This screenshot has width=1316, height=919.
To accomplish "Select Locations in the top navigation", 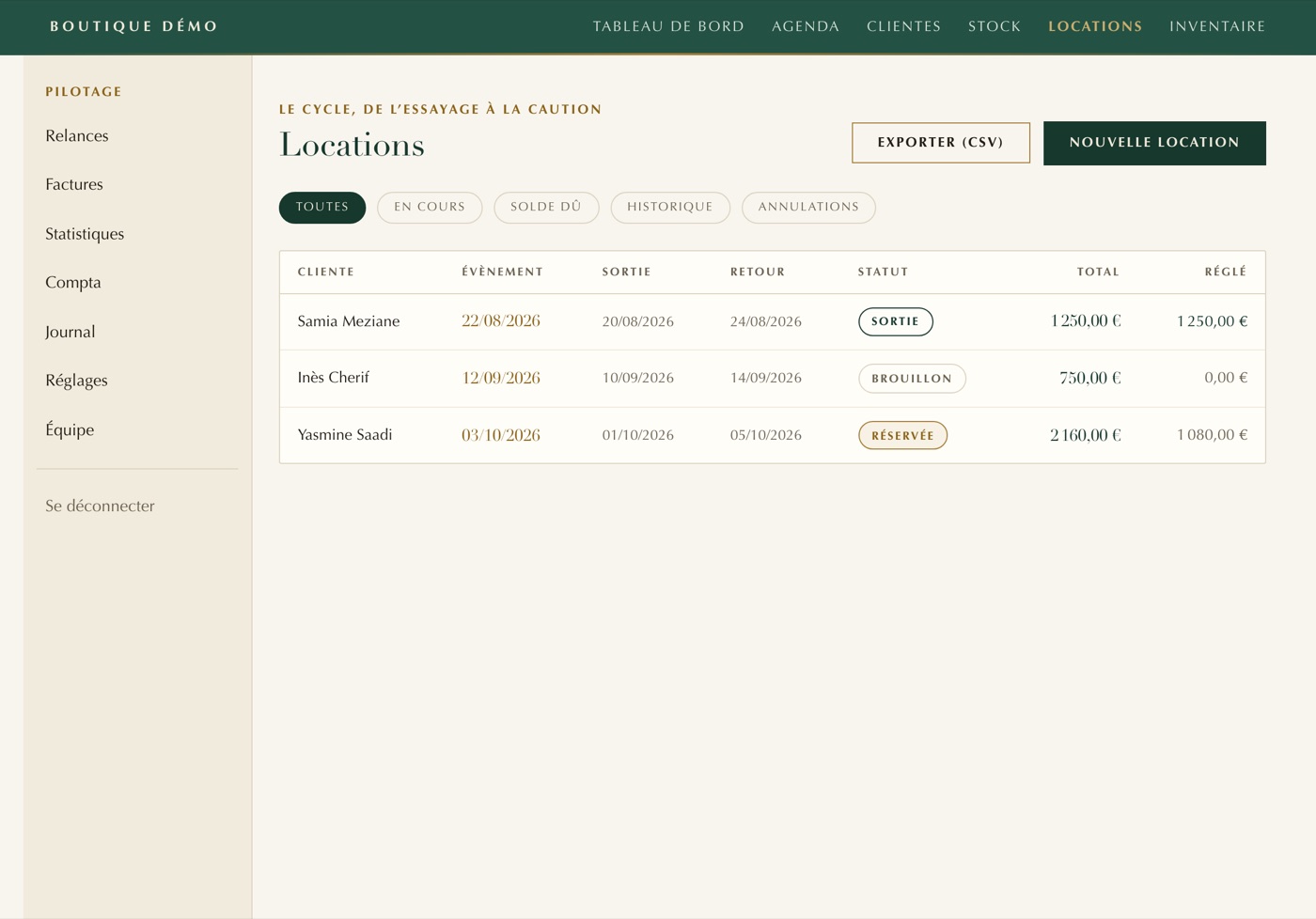I will 1095,26.
